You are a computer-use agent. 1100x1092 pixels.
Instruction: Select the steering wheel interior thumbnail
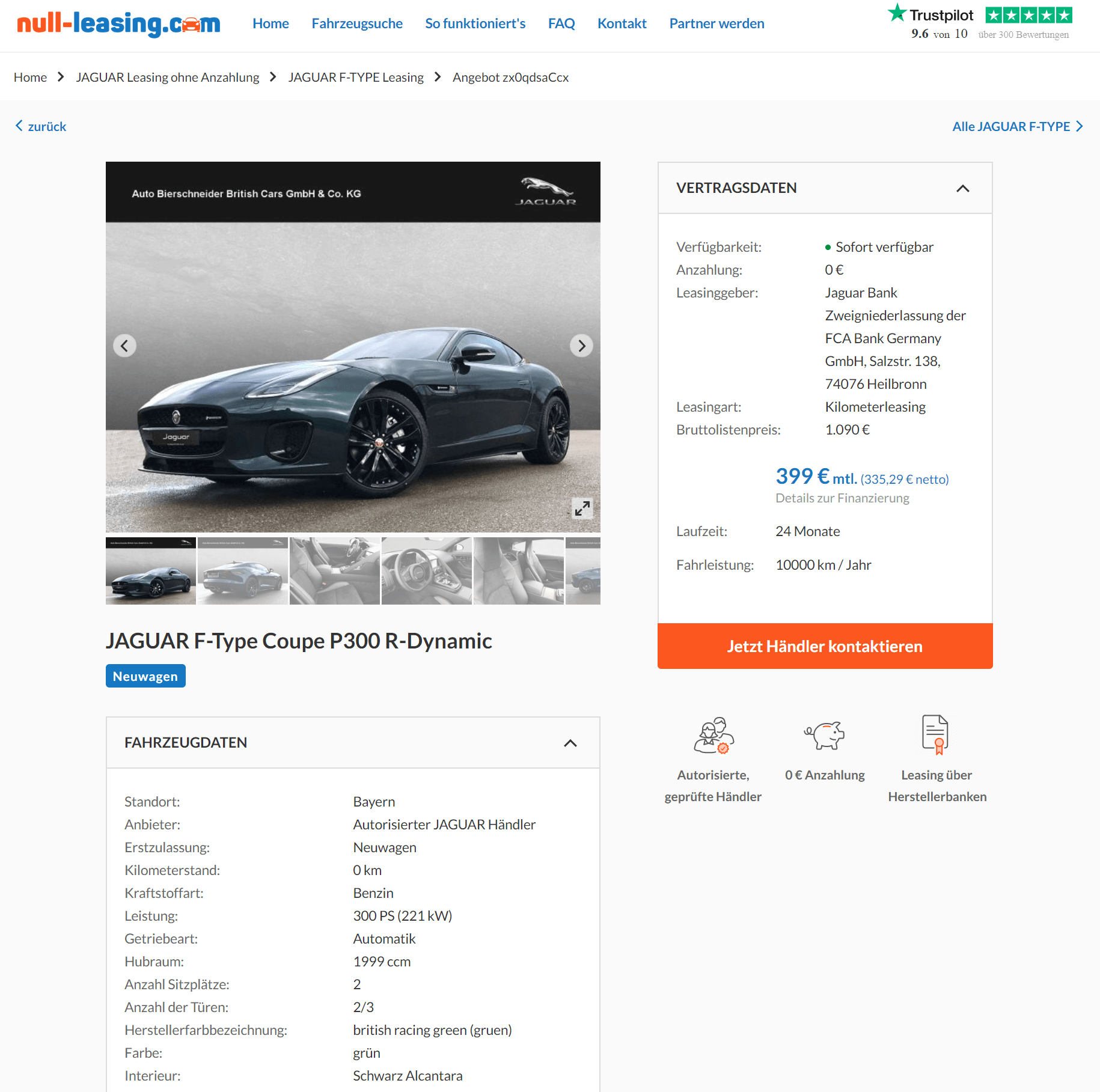click(x=427, y=571)
